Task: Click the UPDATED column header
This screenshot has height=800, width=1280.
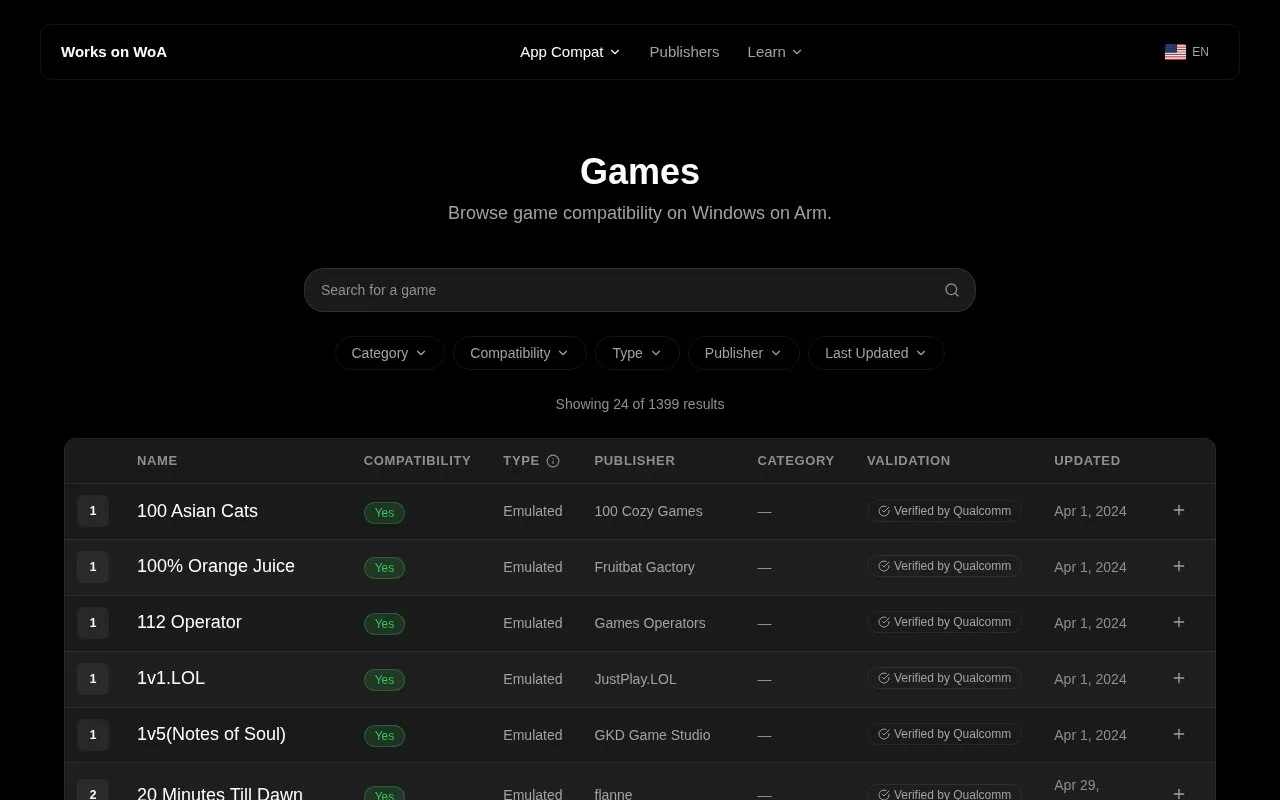Action: pos(1087,461)
